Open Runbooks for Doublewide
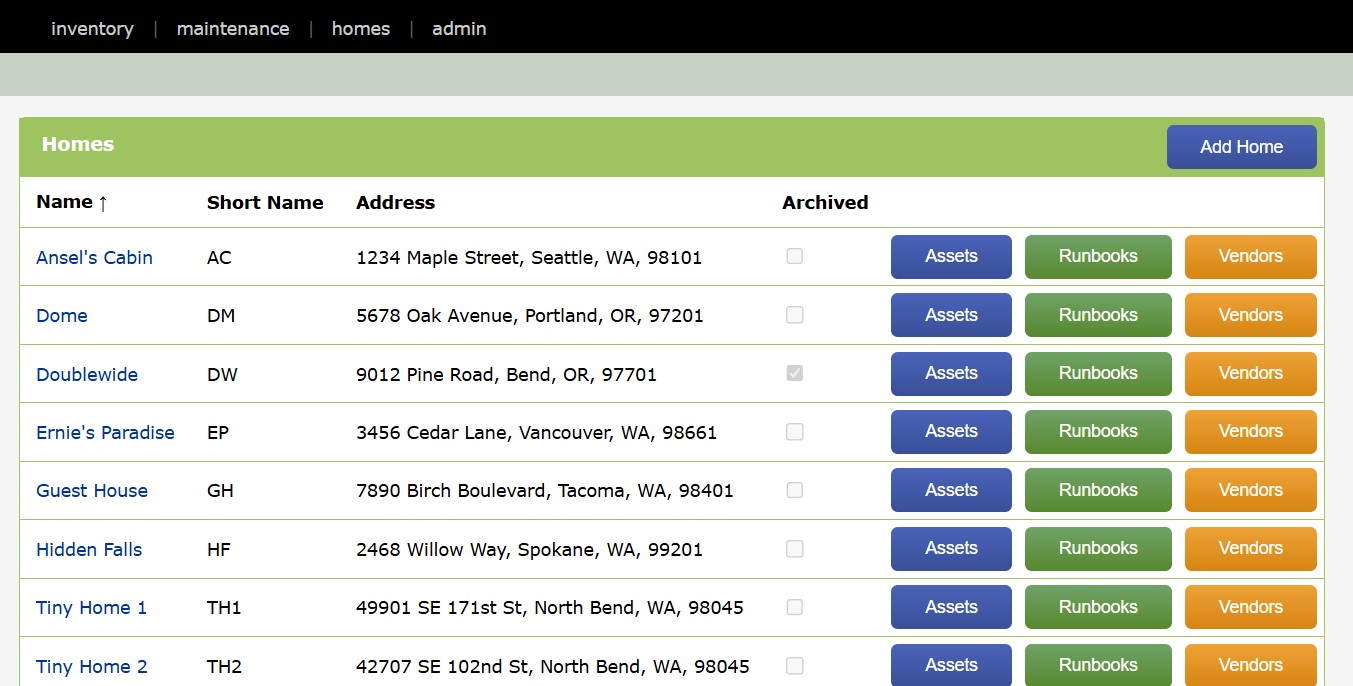Screen dimensions: 1353x686 (x=1098, y=373)
